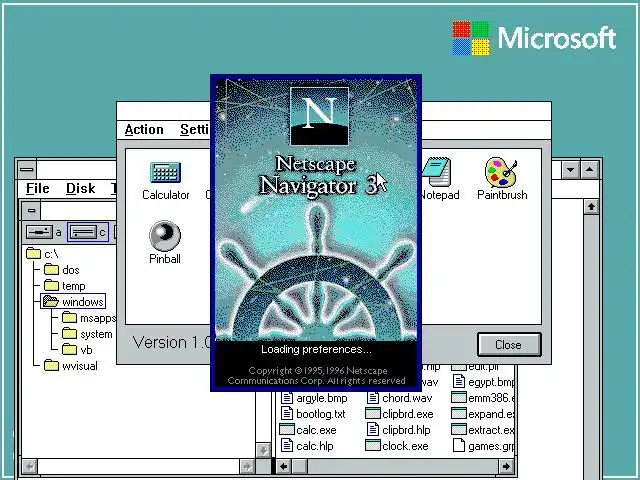640x480 pixels.
Task: Select the clock.exe file
Action: click(x=397, y=446)
